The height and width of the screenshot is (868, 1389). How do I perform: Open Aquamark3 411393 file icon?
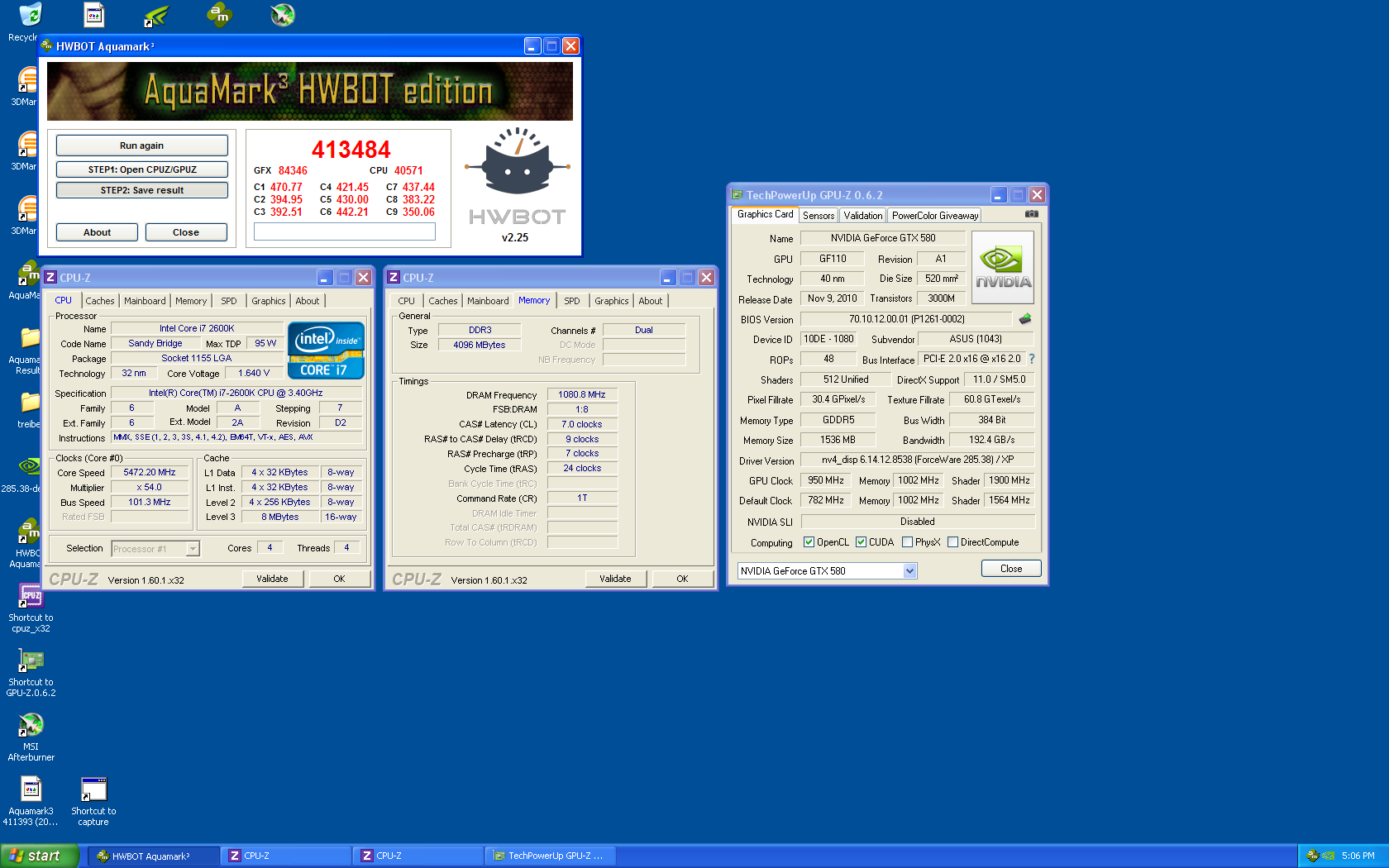(31, 789)
